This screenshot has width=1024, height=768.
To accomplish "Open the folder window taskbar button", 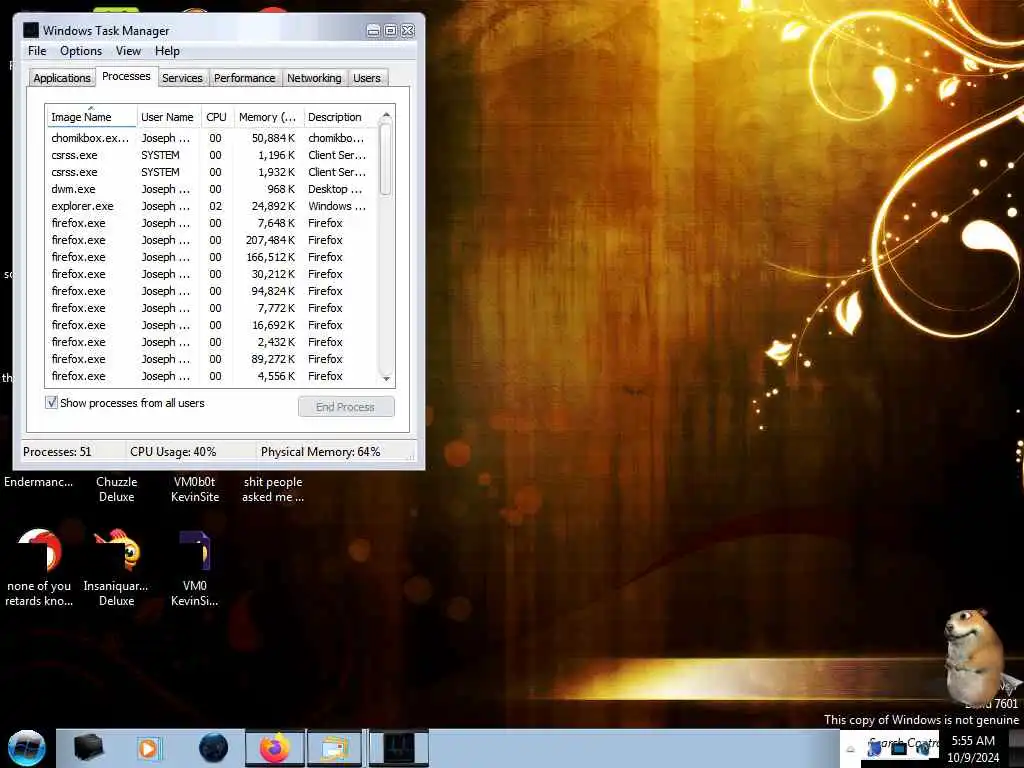I will pyautogui.click(x=334, y=748).
